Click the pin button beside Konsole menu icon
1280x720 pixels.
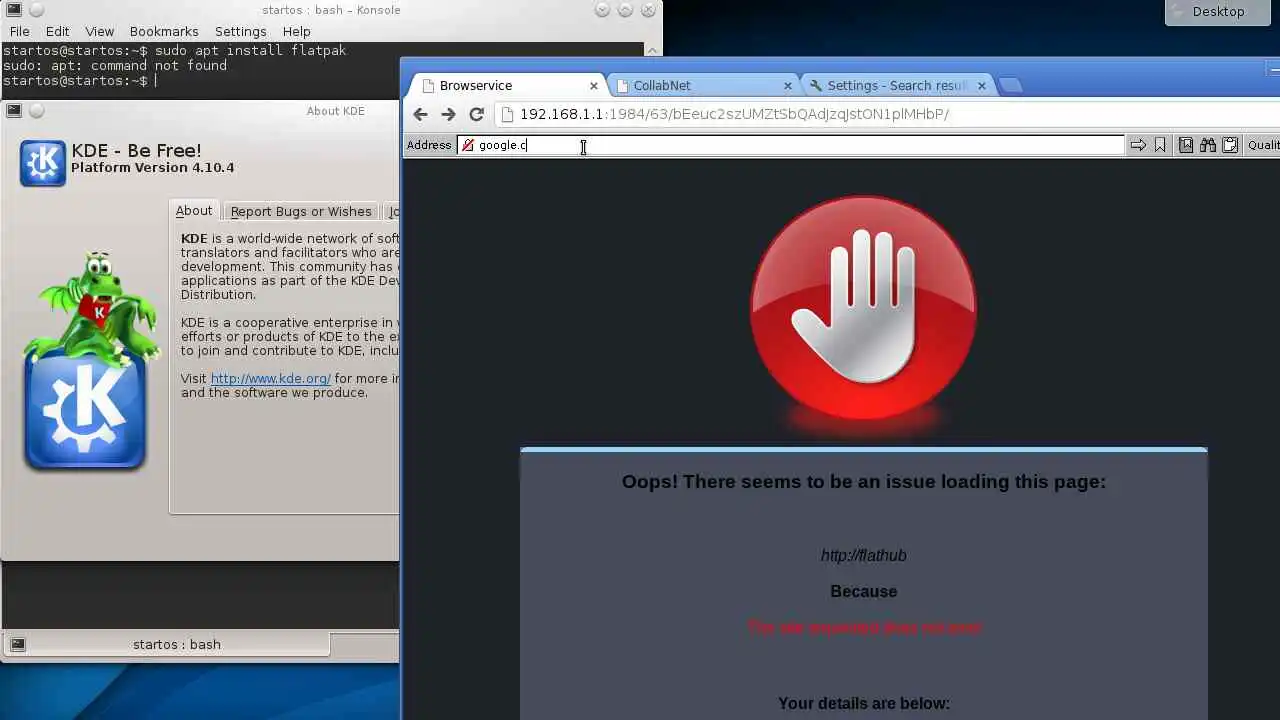pyautogui.click(x=36, y=10)
